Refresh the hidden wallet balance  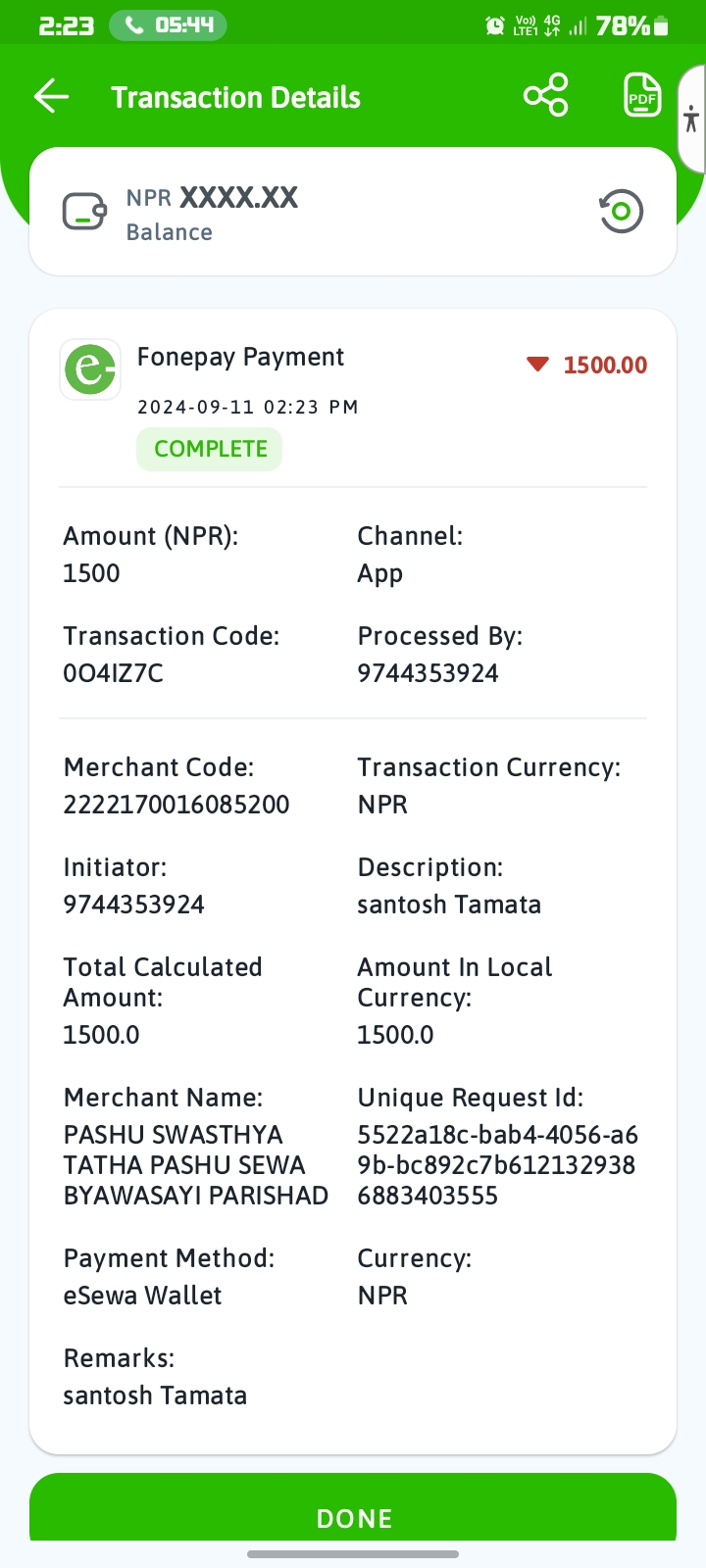click(x=621, y=211)
